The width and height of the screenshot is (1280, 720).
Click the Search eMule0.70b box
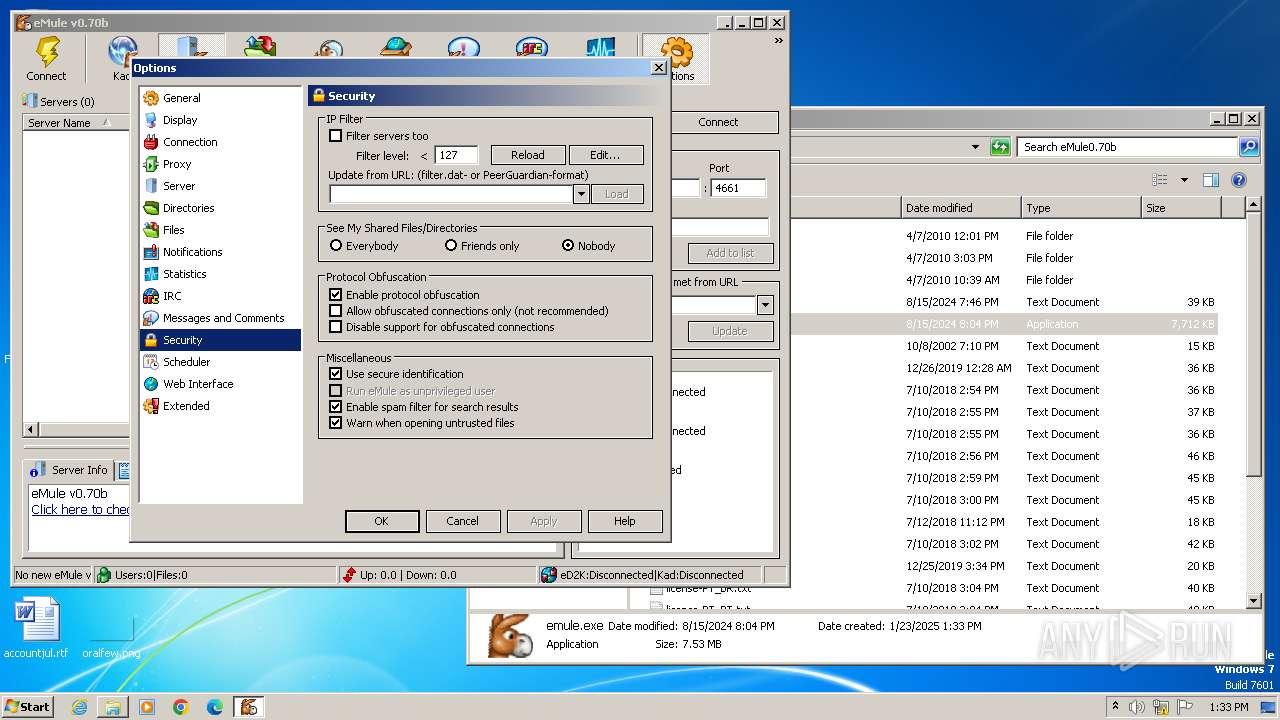[x=1128, y=147]
